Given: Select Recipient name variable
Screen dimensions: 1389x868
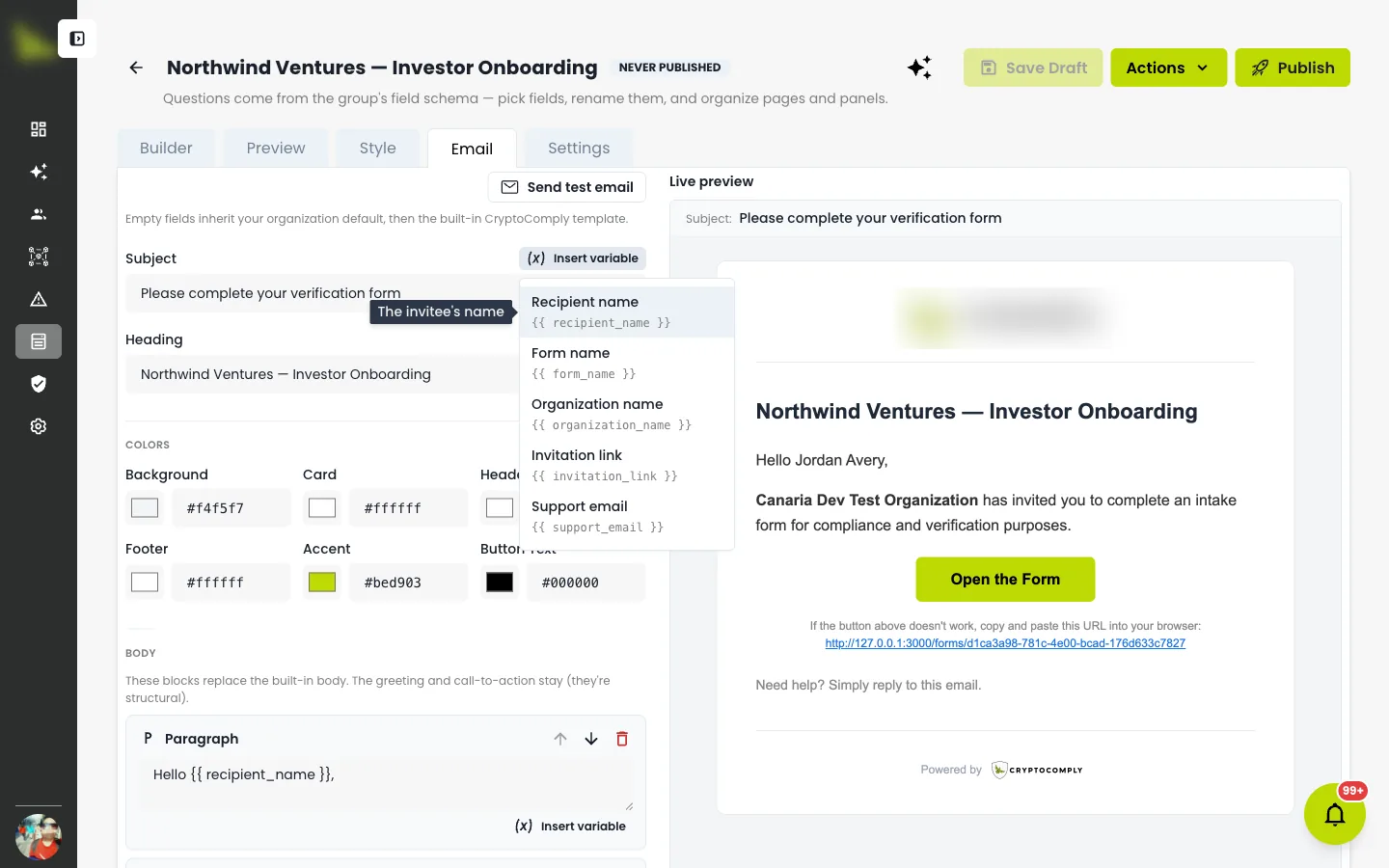Looking at the screenshot, I should [627, 312].
